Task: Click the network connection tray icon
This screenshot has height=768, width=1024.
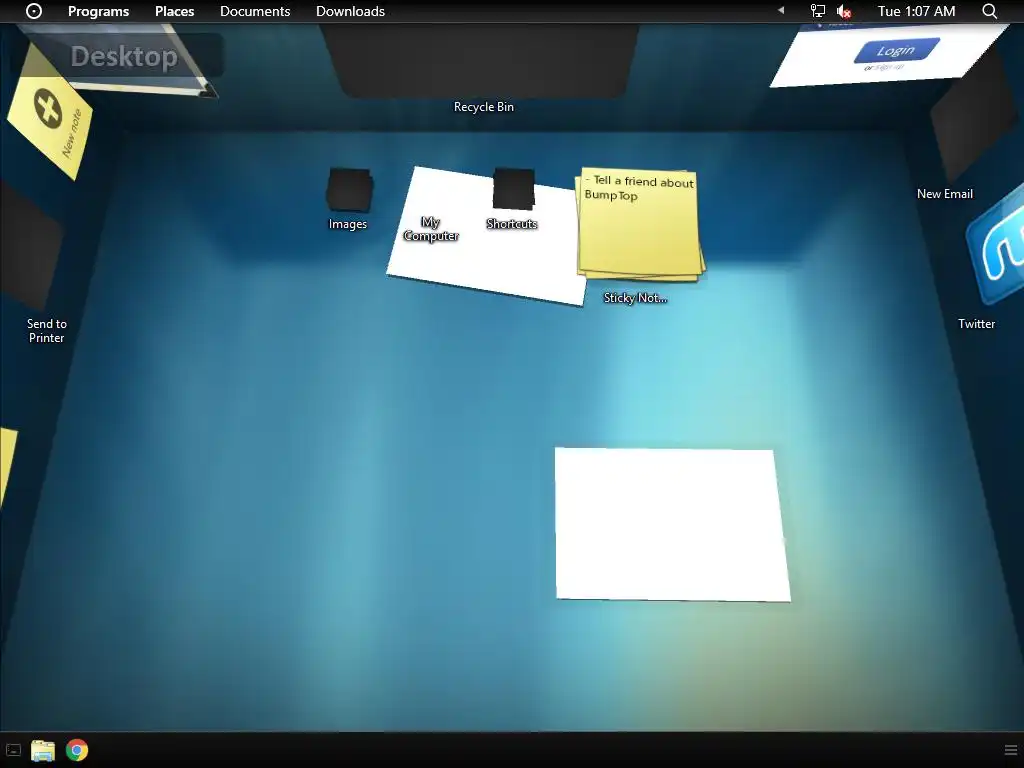Action: tap(818, 11)
